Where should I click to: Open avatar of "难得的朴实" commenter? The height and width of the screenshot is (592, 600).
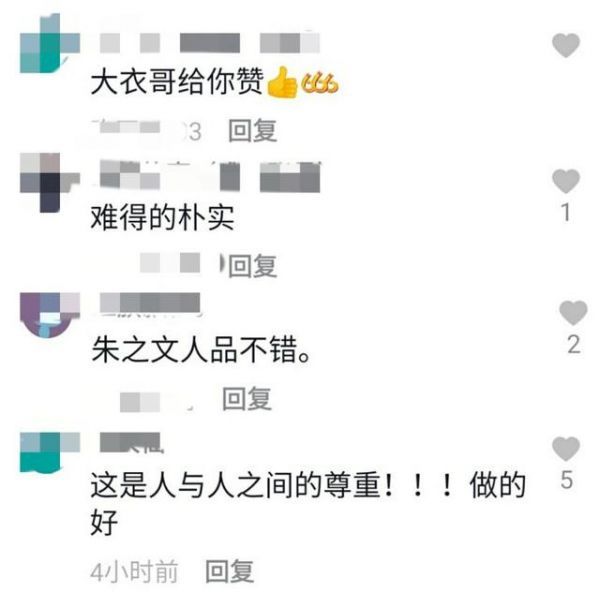click(50, 183)
